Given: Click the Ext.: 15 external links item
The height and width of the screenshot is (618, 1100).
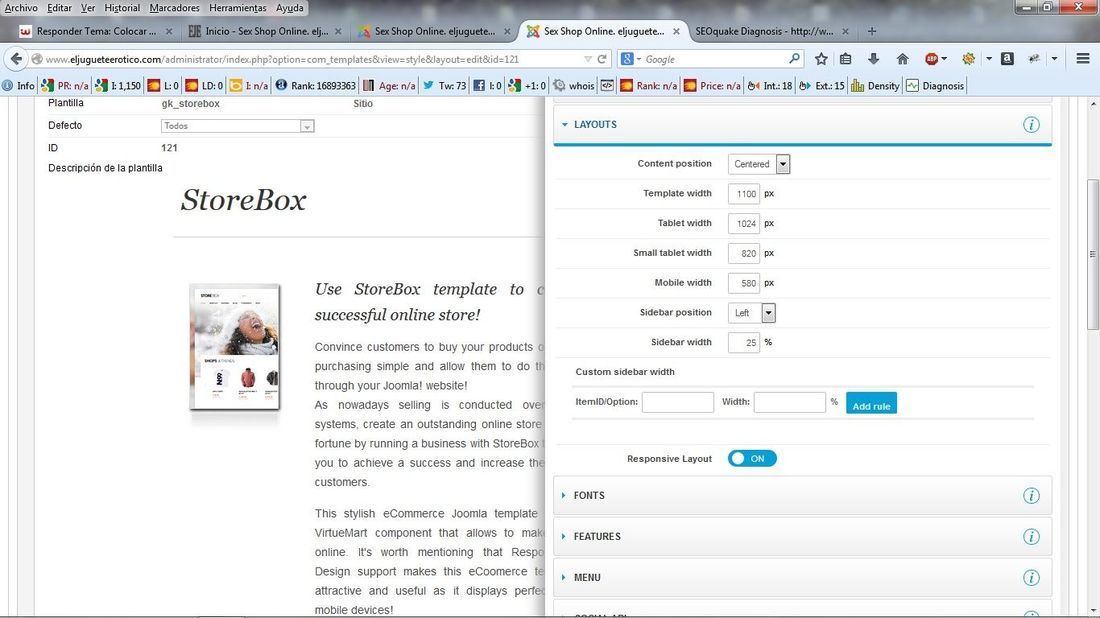Looking at the screenshot, I should 821,86.
